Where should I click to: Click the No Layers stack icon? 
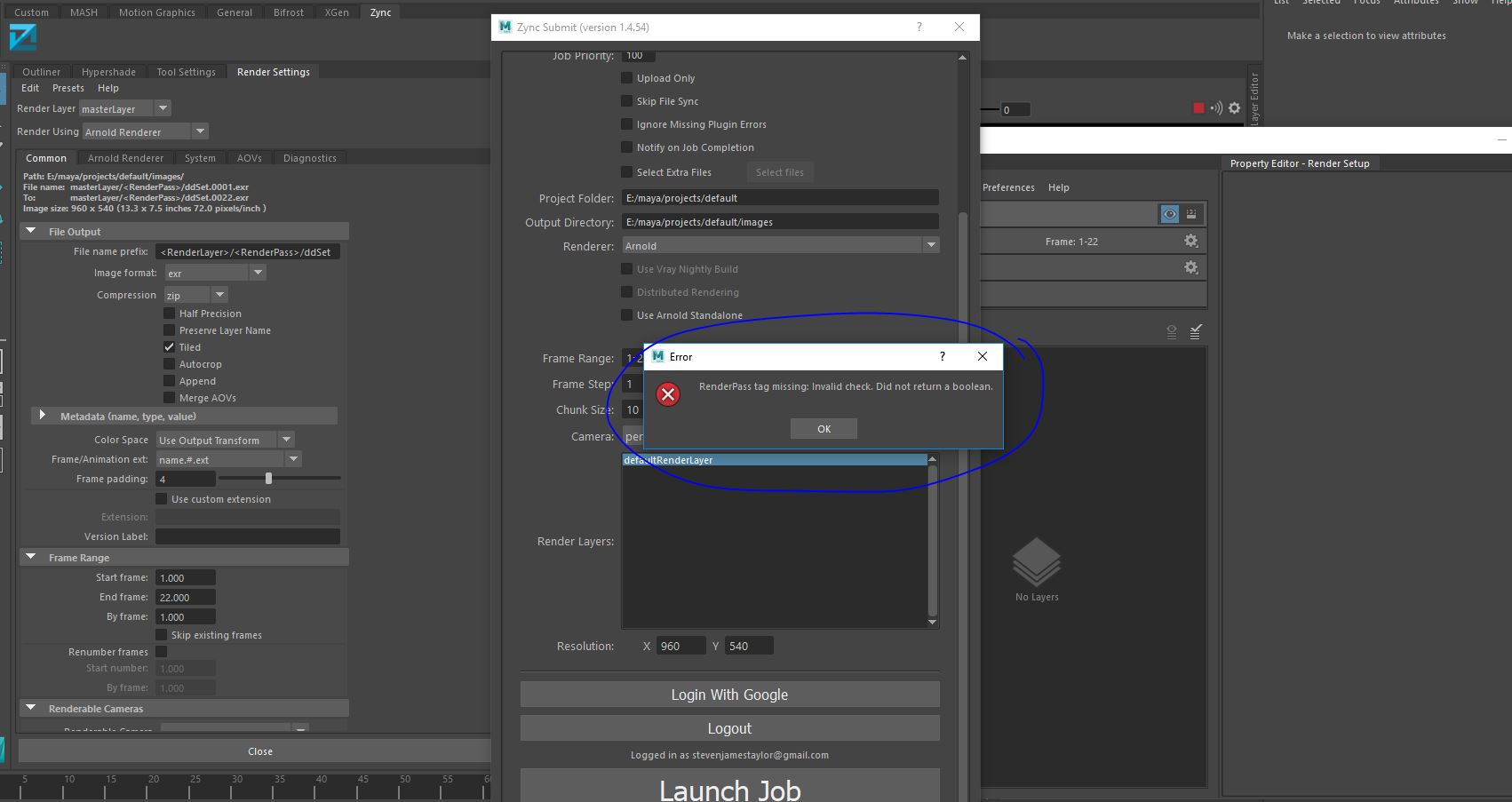coord(1037,561)
